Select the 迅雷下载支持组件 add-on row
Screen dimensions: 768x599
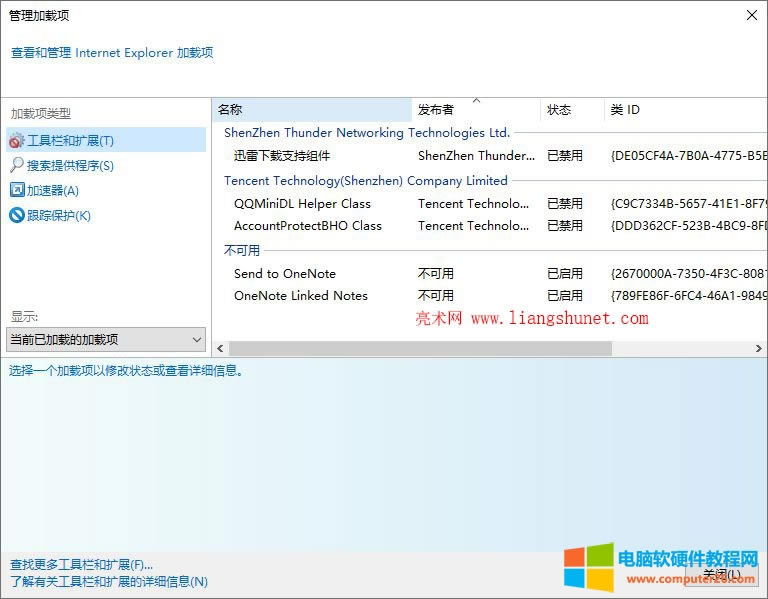click(x=282, y=156)
